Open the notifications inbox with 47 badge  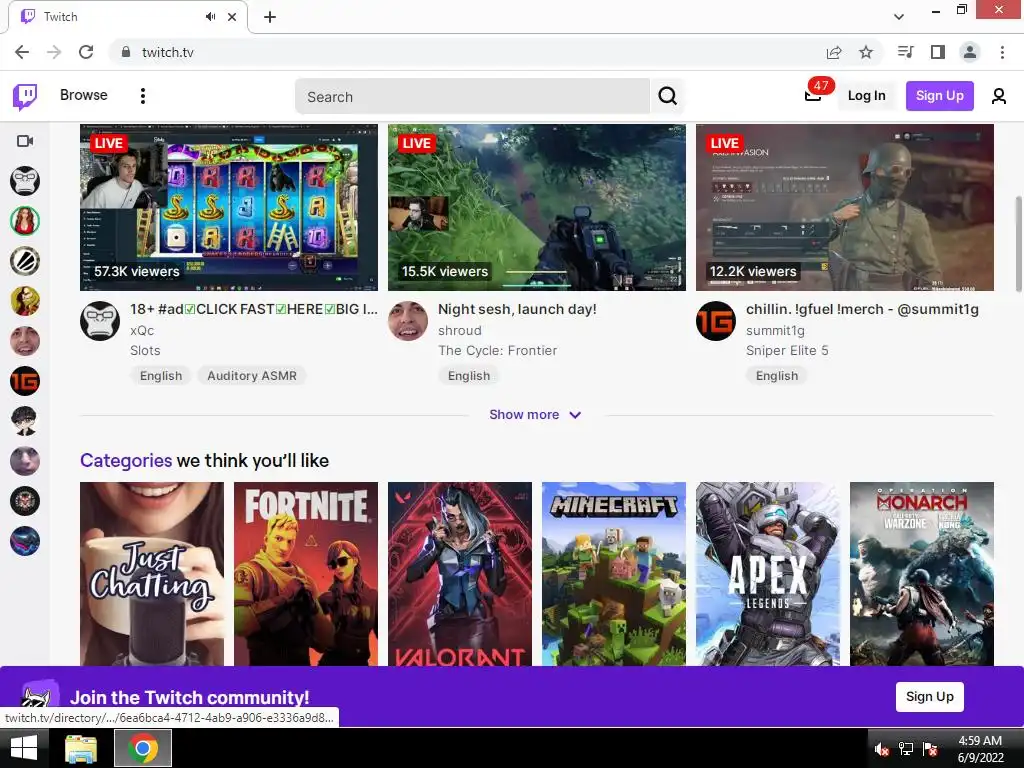[x=813, y=95]
